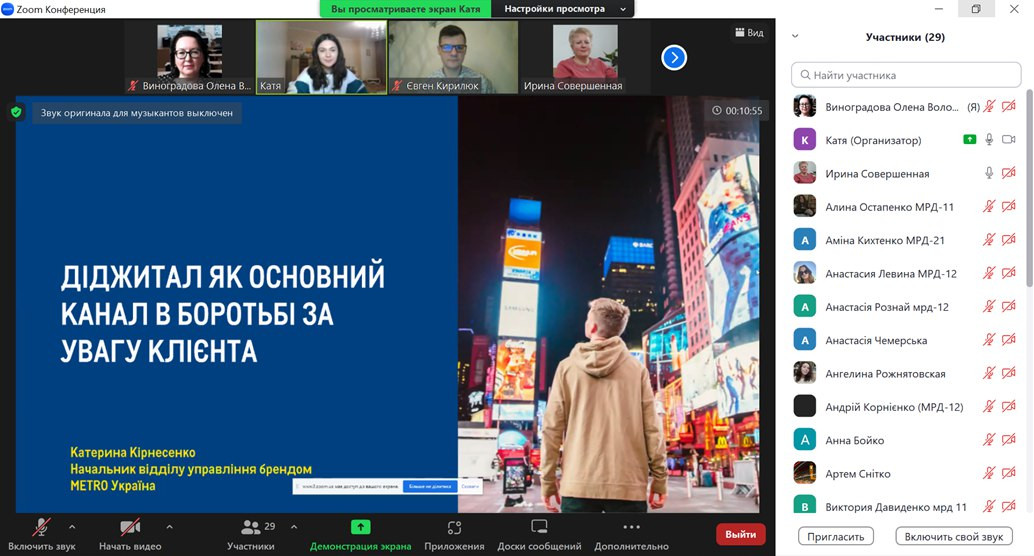Open Настройки просмотра dropdown
Viewport: 1034px width, 556px height.
(565, 9)
